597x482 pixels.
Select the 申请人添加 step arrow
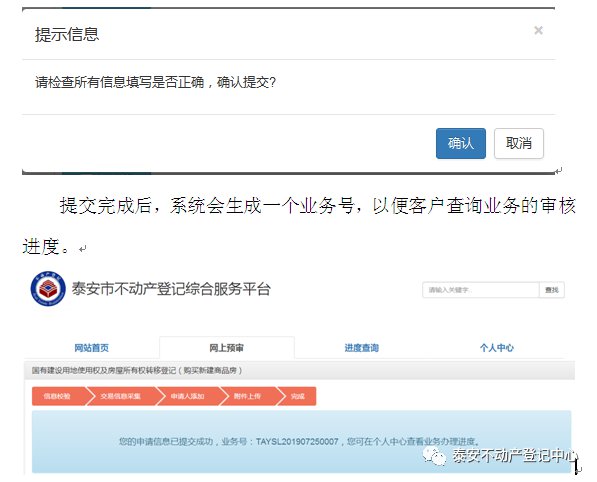[x=188, y=396]
